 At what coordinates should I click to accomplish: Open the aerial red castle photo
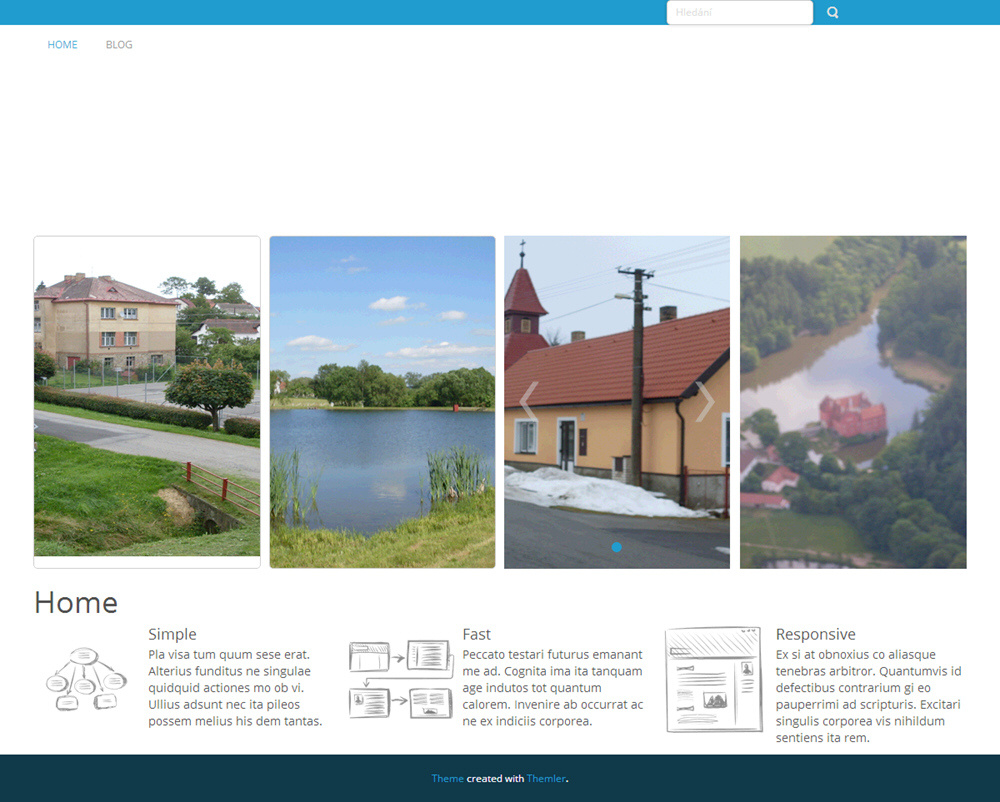[x=853, y=402]
